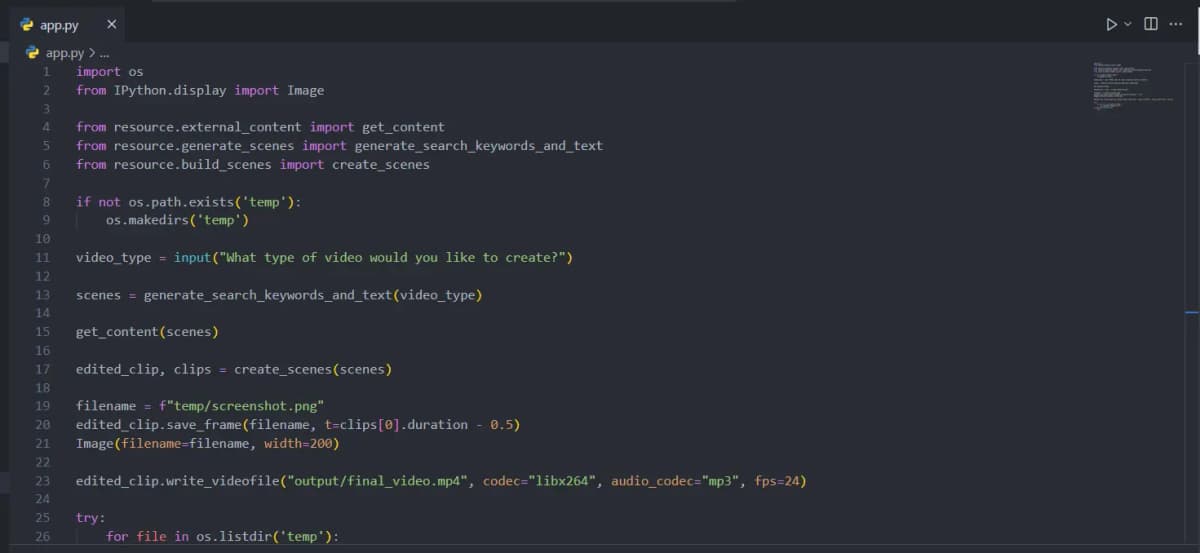The image size is (1200, 553).
Task: Click the code minimap preview
Action: [1135, 87]
